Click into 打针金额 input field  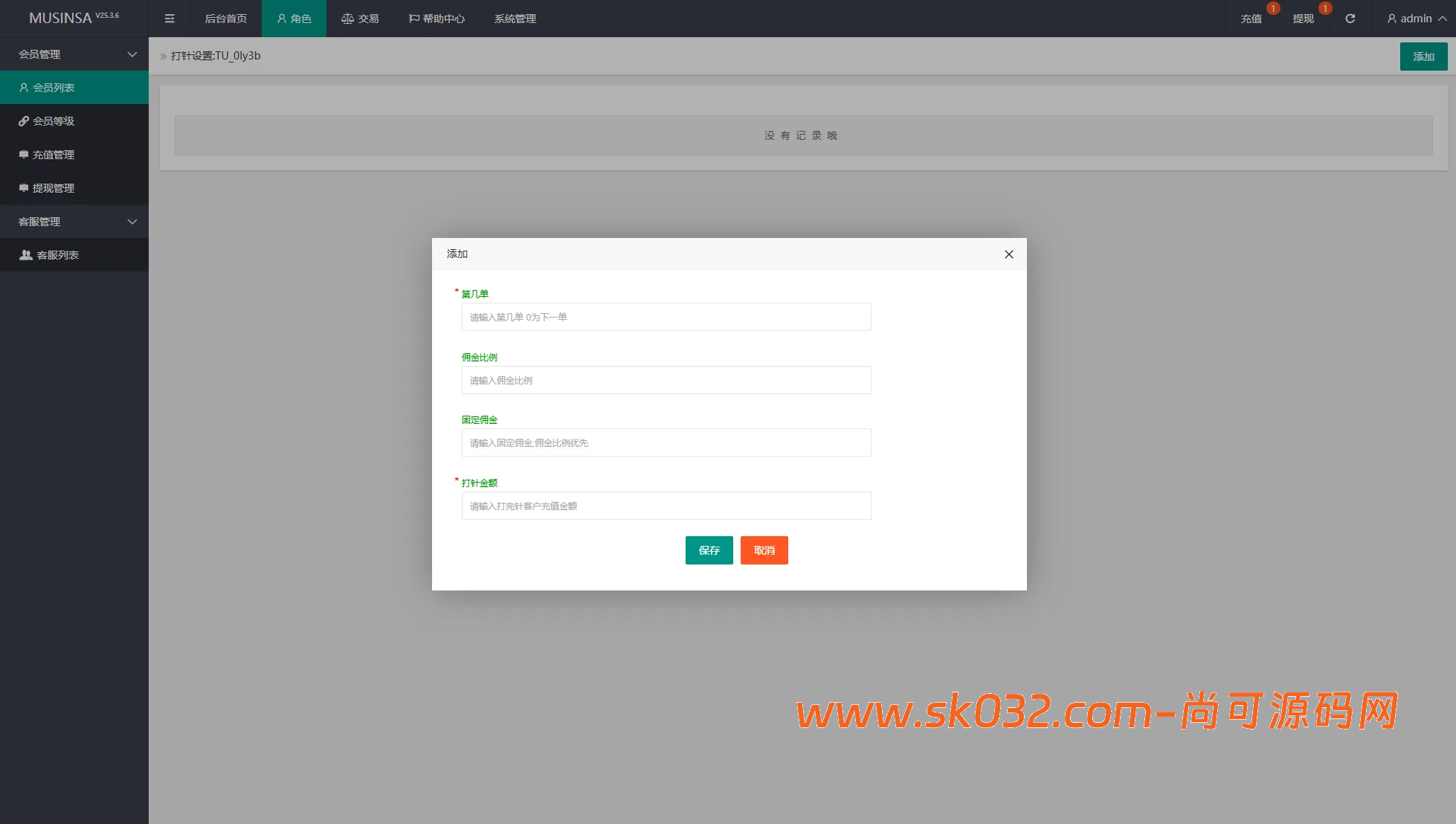click(x=666, y=506)
